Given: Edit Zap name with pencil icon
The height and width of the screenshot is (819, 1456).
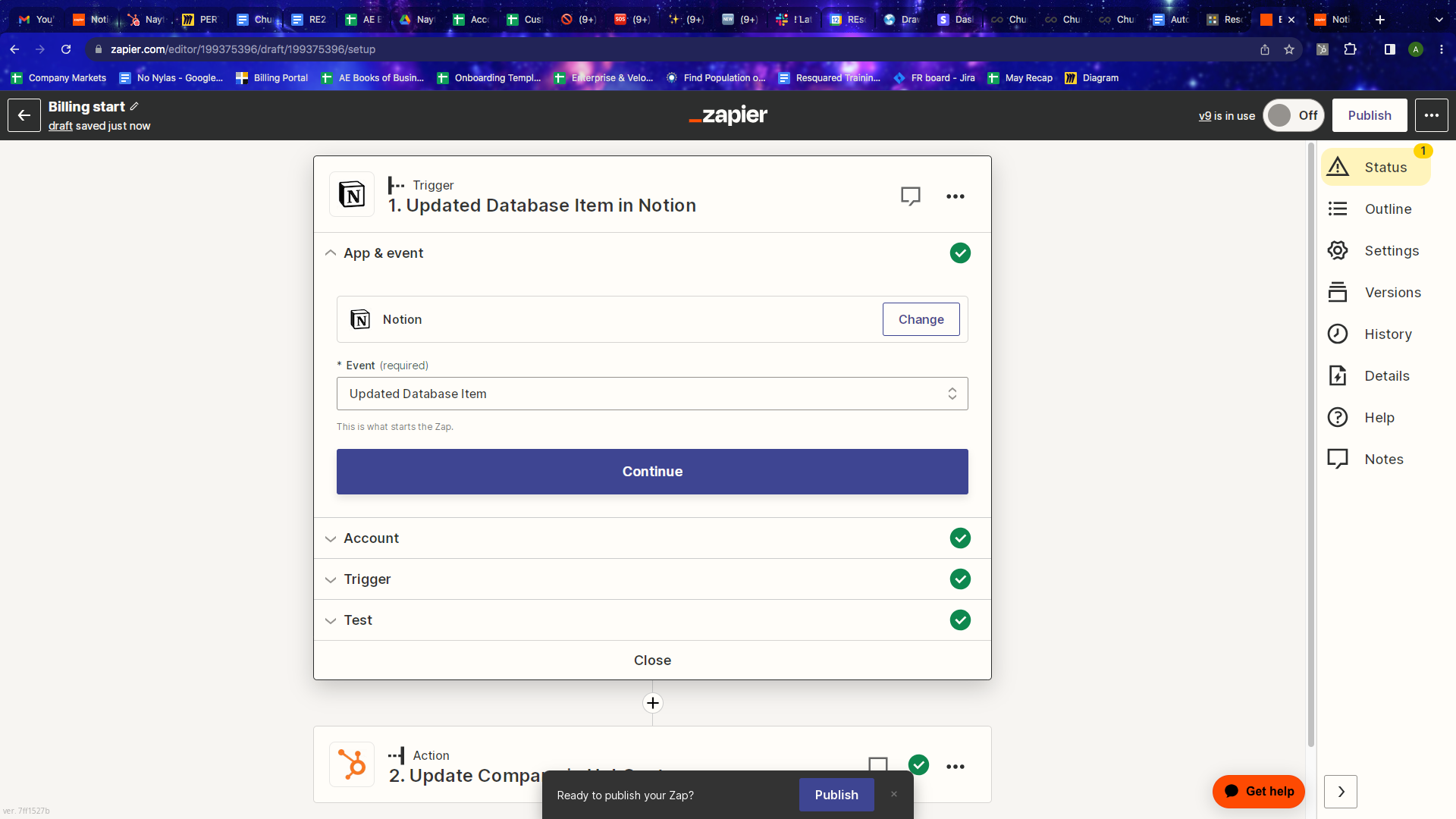Looking at the screenshot, I should tap(134, 106).
